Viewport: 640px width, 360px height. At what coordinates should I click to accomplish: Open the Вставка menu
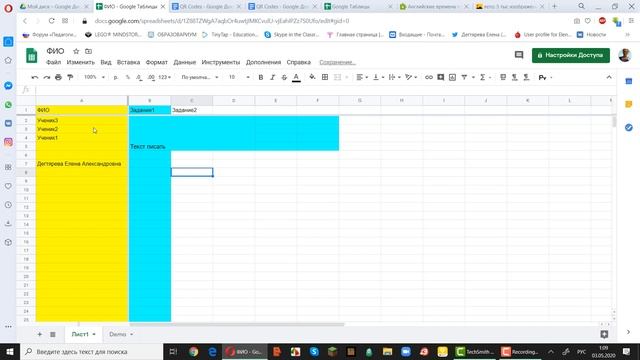pos(128,62)
